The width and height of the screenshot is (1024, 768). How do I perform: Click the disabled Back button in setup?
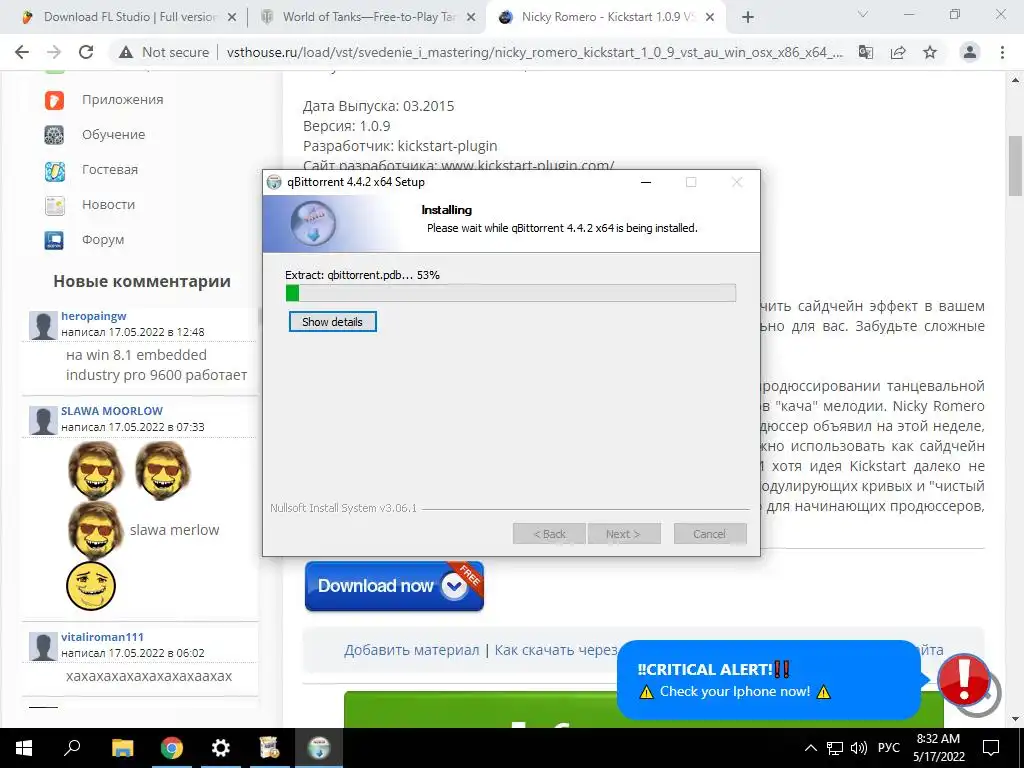tap(549, 534)
